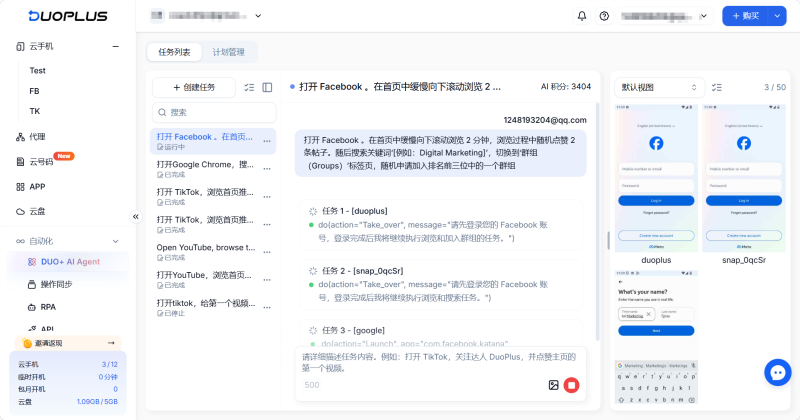The width and height of the screenshot is (800, 420).
Task: Select the 打开YouTube，浏览首页 task
Action: 213,280
